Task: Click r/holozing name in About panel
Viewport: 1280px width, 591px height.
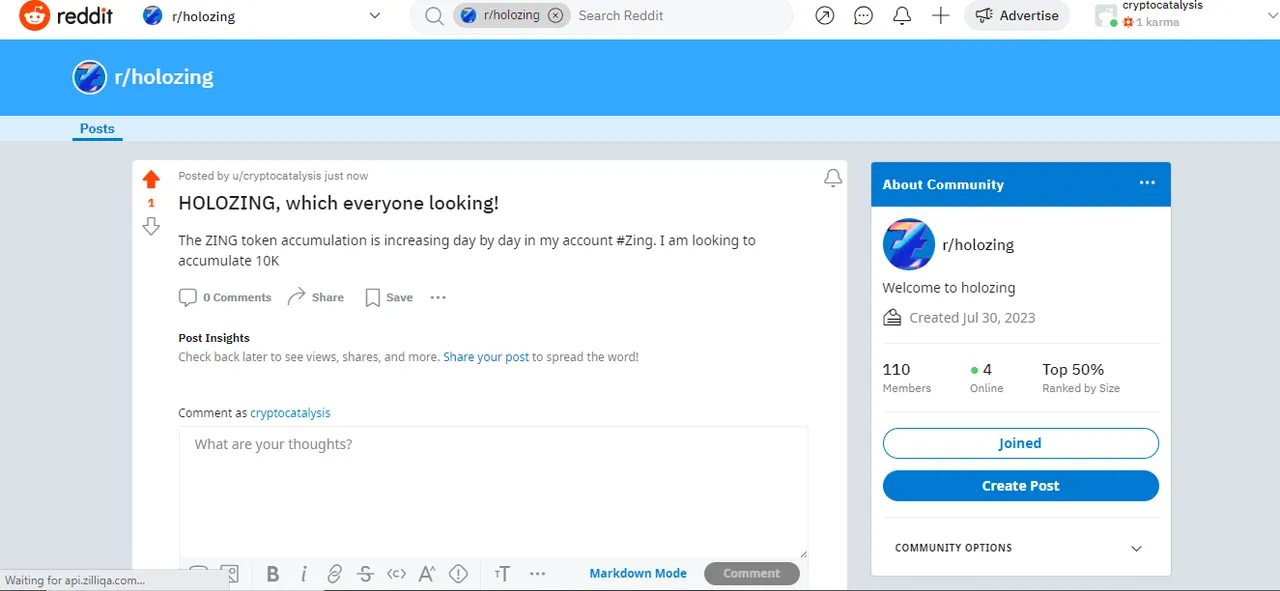Action: [978, 245]
